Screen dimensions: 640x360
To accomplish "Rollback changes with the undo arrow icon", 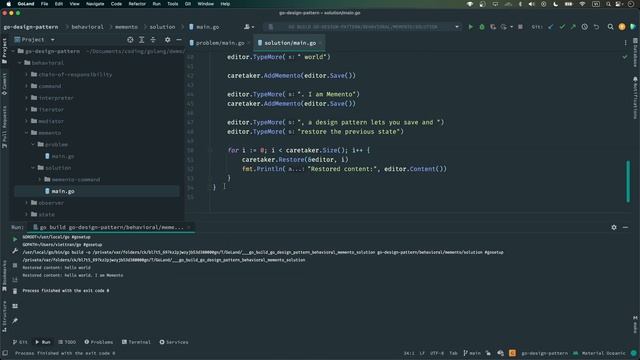I will coord(596,27).
